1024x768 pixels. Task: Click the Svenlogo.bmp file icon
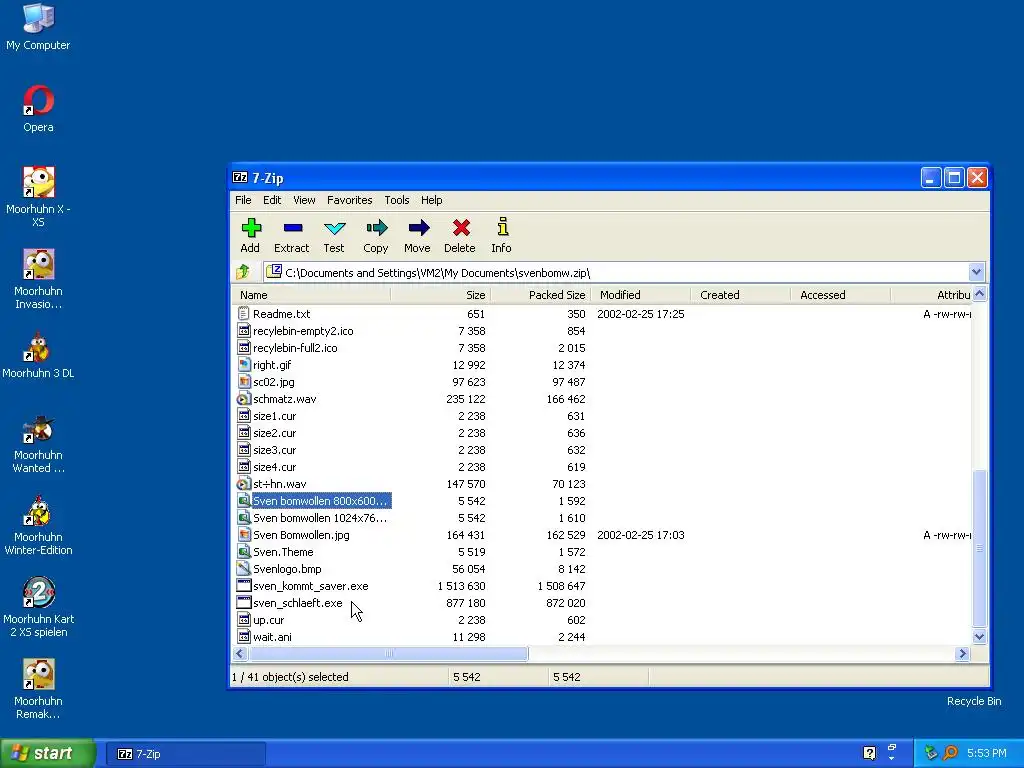pos(244,569)
